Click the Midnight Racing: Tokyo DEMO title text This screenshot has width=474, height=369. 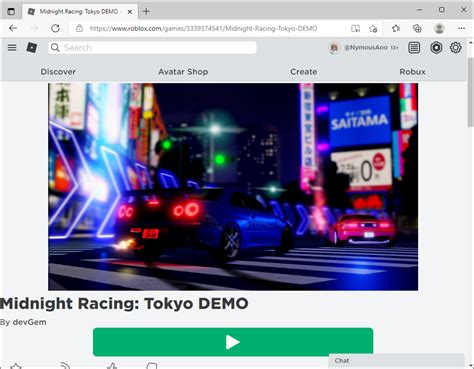pyautogui.click(x=124, y=304)
